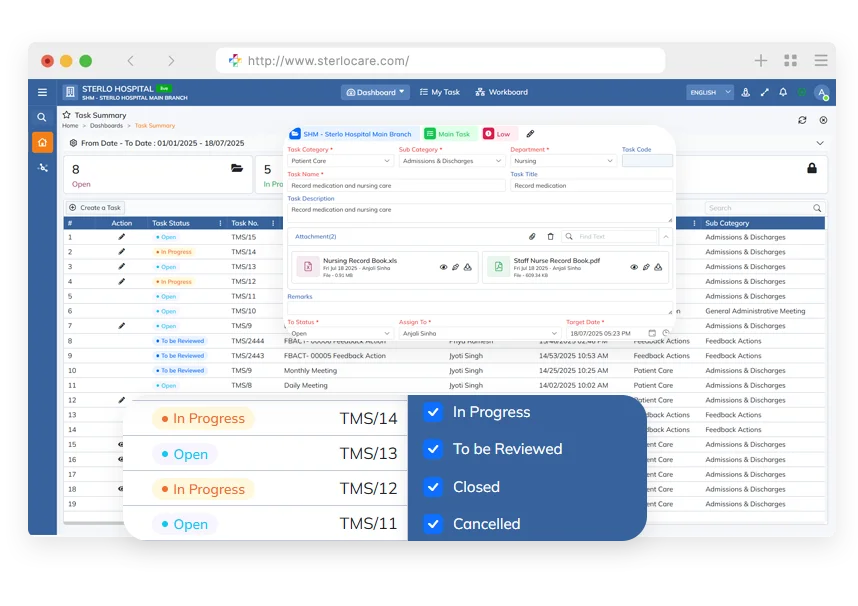The height and width of the screenshot is (606, 858).
Task: Uncheck the Closed status option
Action: click(x=434, y=487)
